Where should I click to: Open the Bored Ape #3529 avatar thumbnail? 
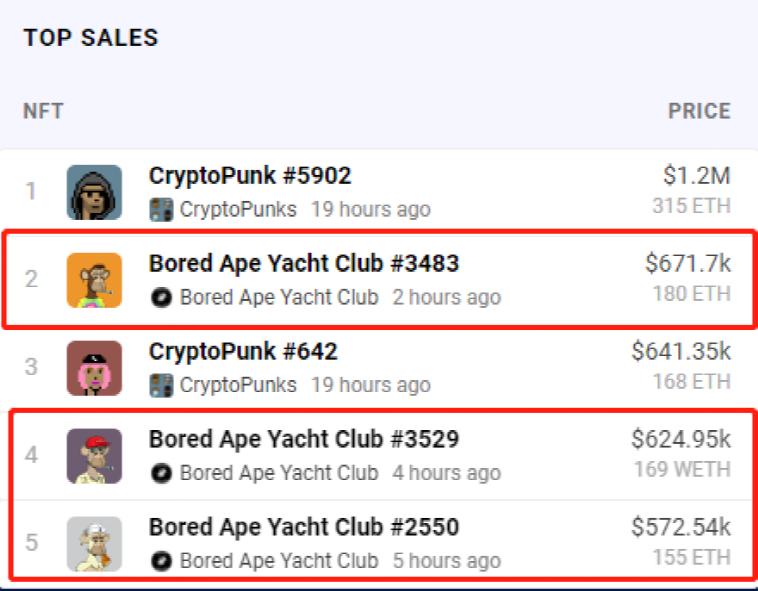click(94, 456)
